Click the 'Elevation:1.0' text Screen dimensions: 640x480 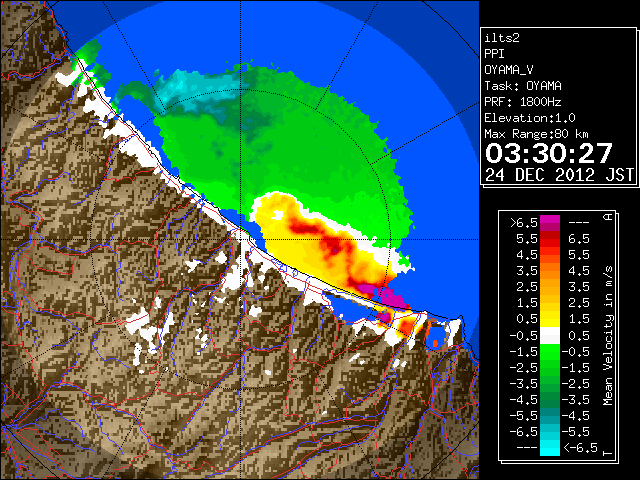[x=530, y=118]
